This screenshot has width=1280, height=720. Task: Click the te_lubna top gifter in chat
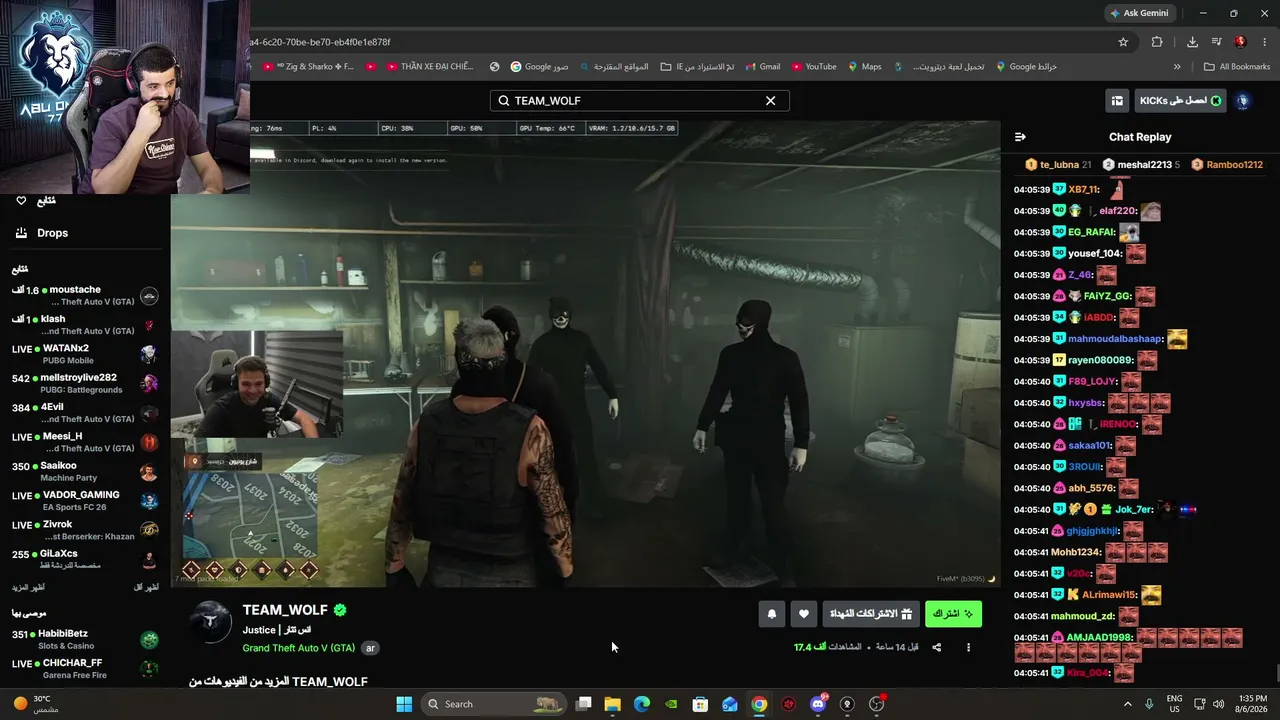pyautogui.click(x=1058, y=165)
